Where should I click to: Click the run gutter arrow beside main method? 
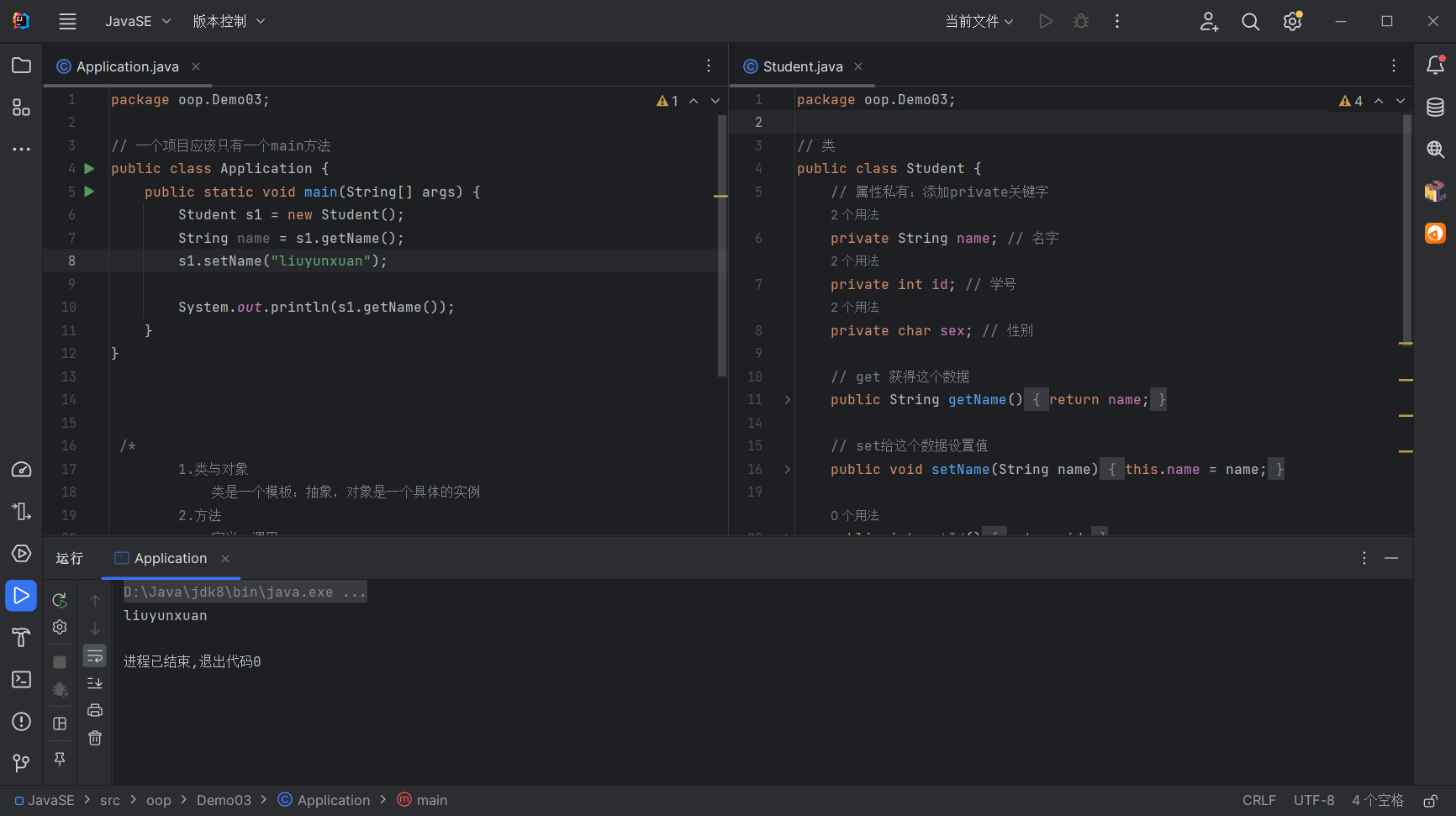[89, 192]
